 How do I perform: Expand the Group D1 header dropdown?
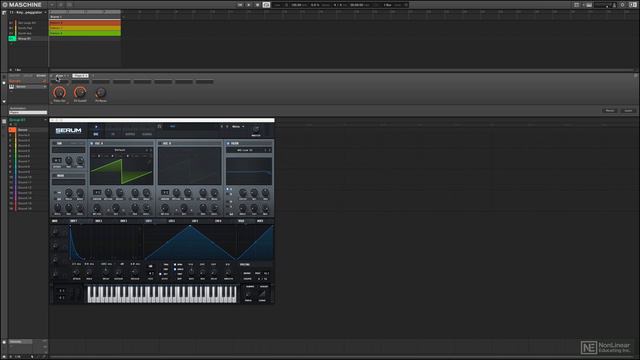pos(45,120)
